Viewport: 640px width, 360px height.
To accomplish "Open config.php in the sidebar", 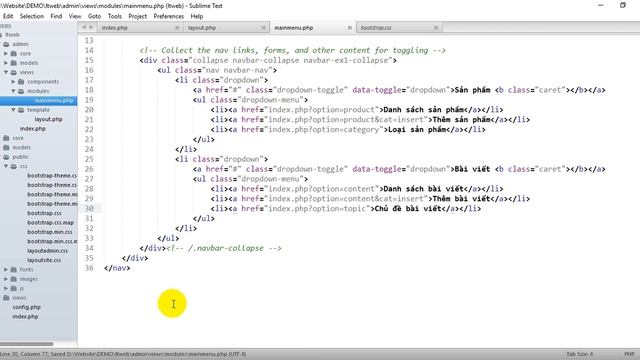I will tap(27, 307).
